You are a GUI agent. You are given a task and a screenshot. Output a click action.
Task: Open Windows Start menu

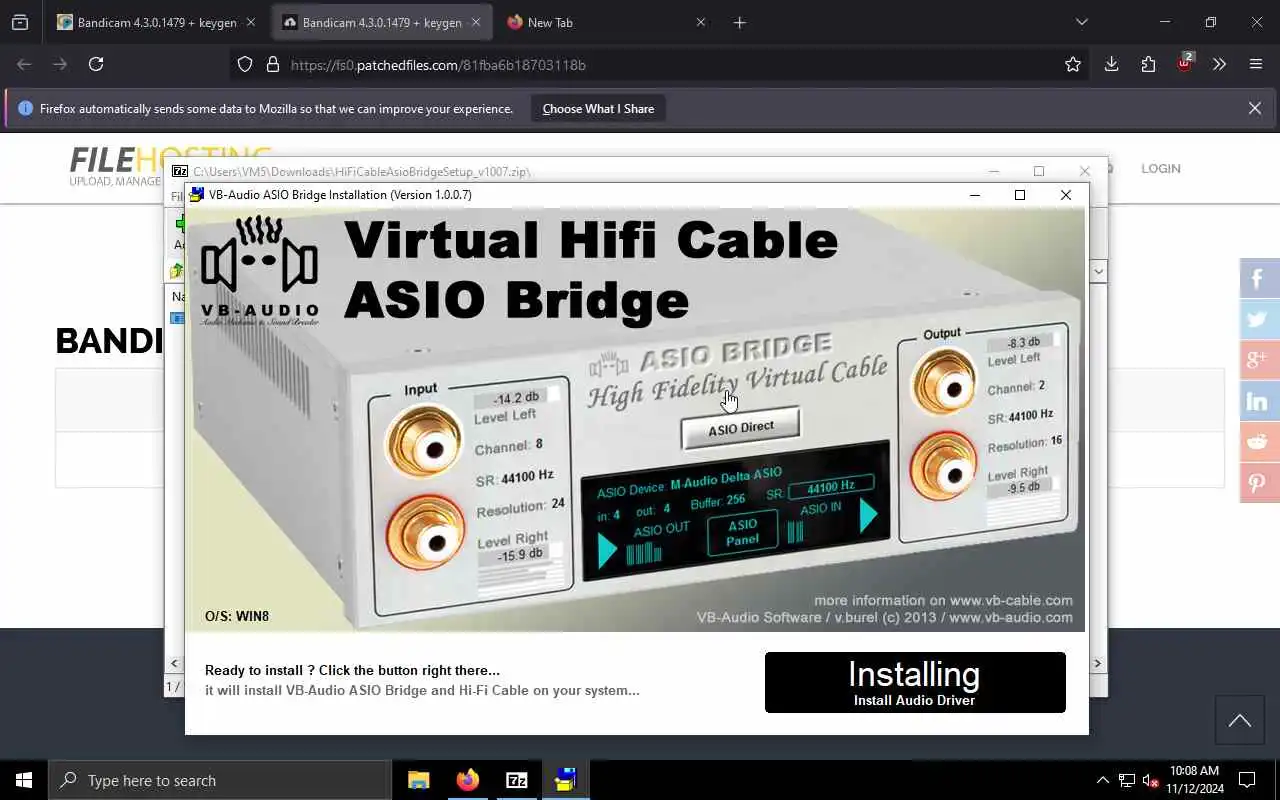tap(24, 780)
